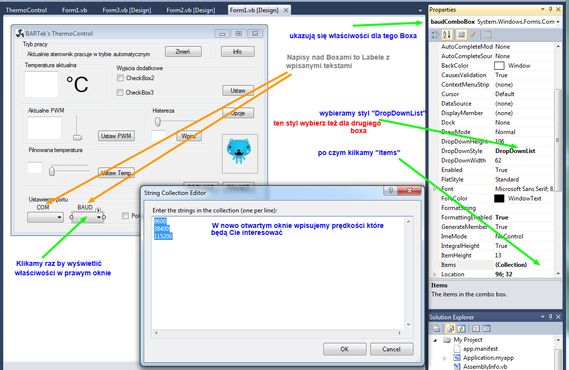Viewport: 569px width, 370px height.
Task: Switch to Form3.vb [Design] tab
Action: click(x=127, y=10)
